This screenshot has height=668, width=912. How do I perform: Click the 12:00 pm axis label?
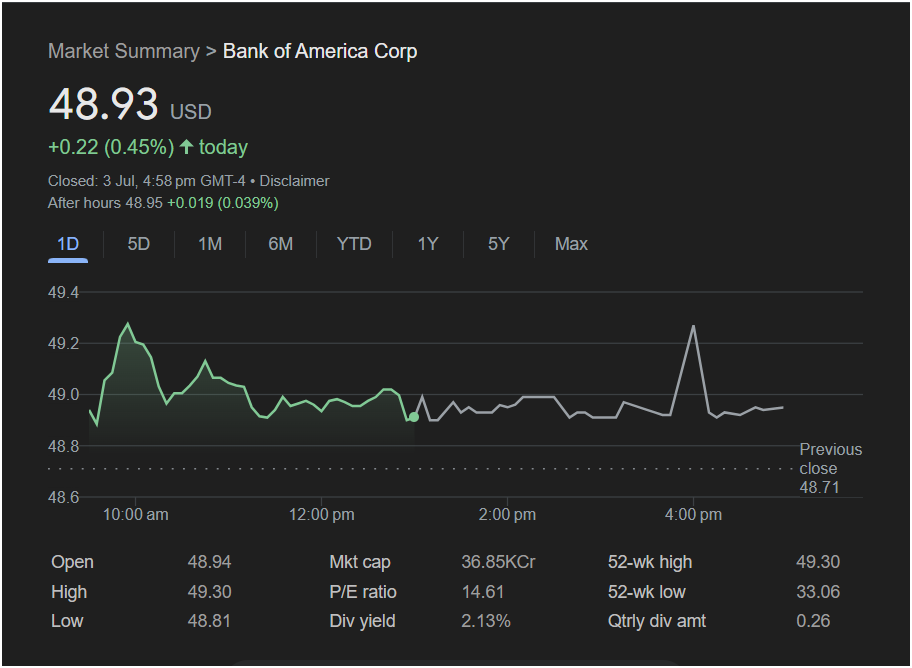322,514
